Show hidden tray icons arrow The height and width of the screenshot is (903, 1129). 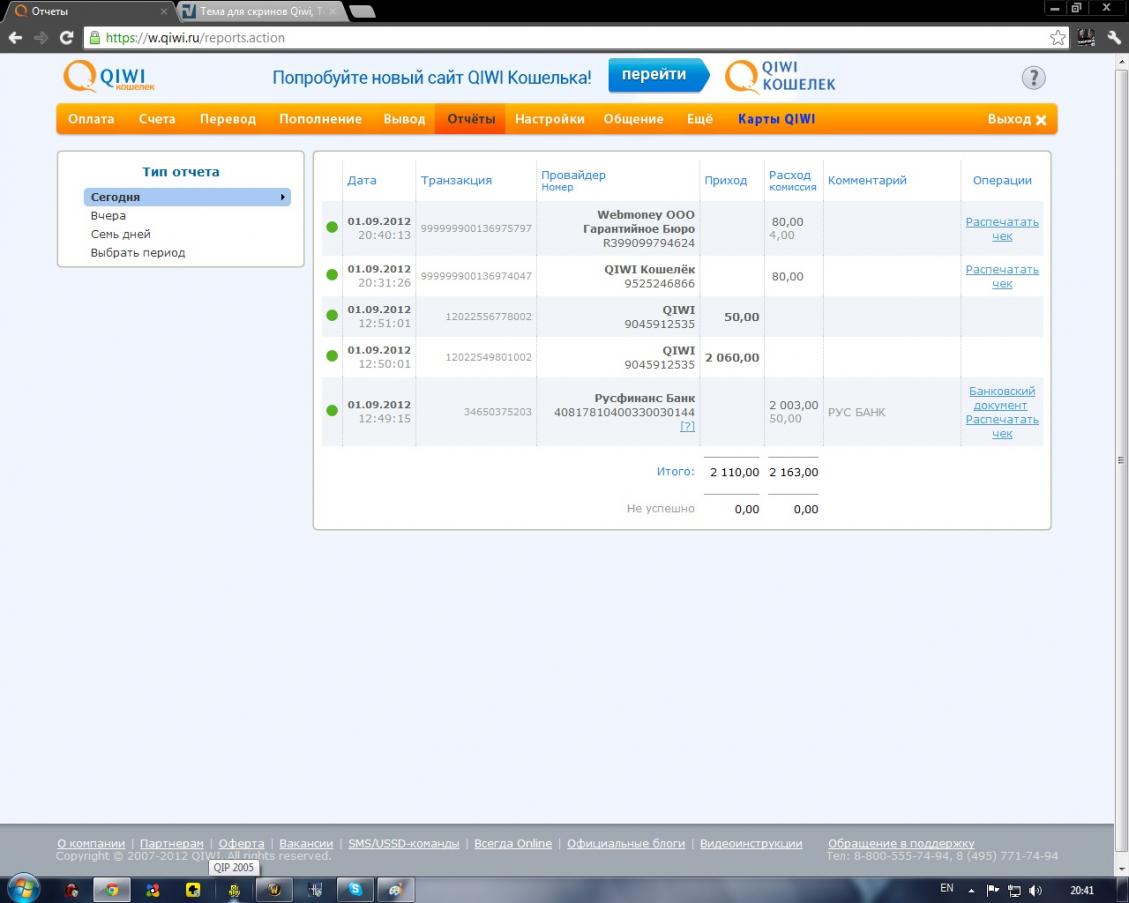click(x=971, y=889)
